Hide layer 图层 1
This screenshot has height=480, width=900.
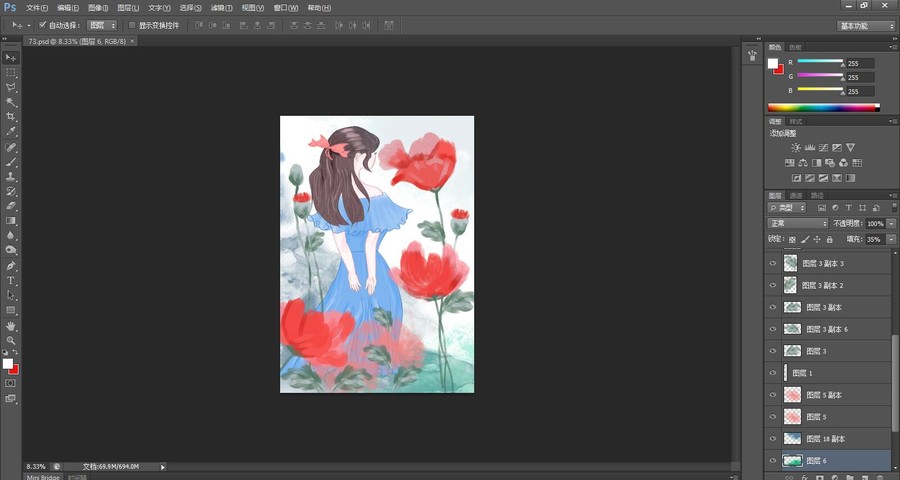(x=773, y=373)
